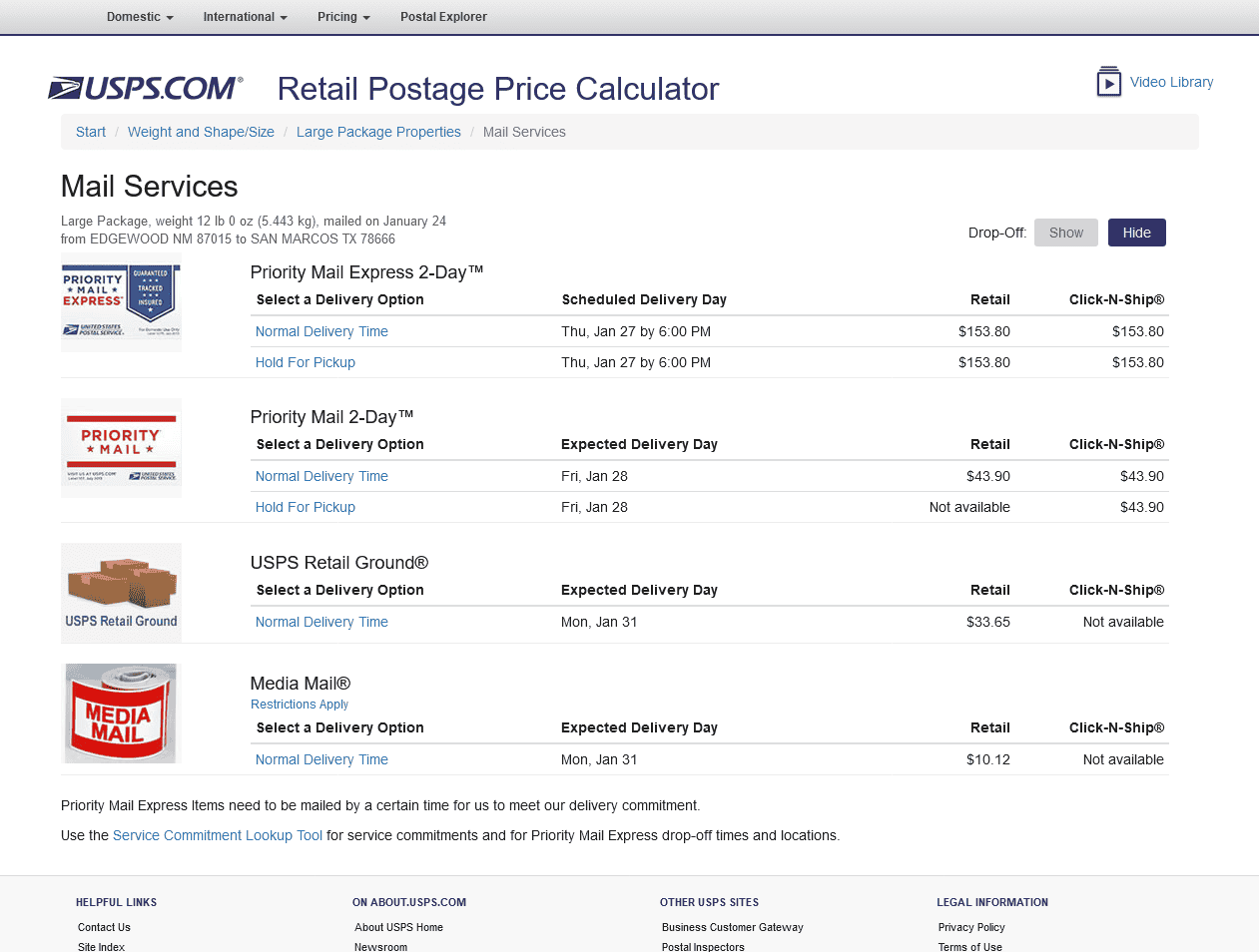The height and width of the screenshot is (952, 1259).
Task: Click the Mail Services breadcrumb text
Action: click(x=524, y=132)
